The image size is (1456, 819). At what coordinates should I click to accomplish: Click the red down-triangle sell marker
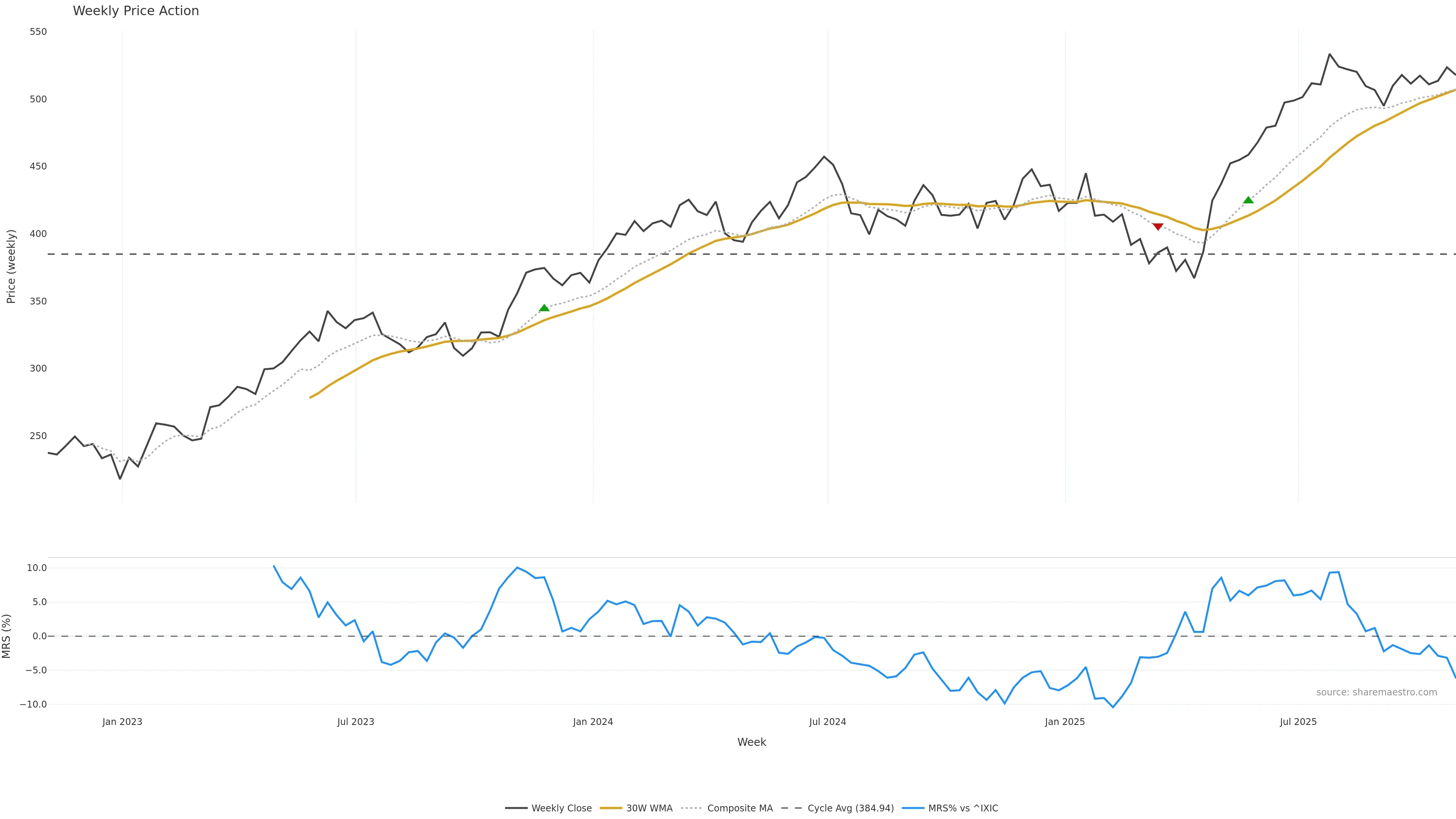[x=1158, y=227]
